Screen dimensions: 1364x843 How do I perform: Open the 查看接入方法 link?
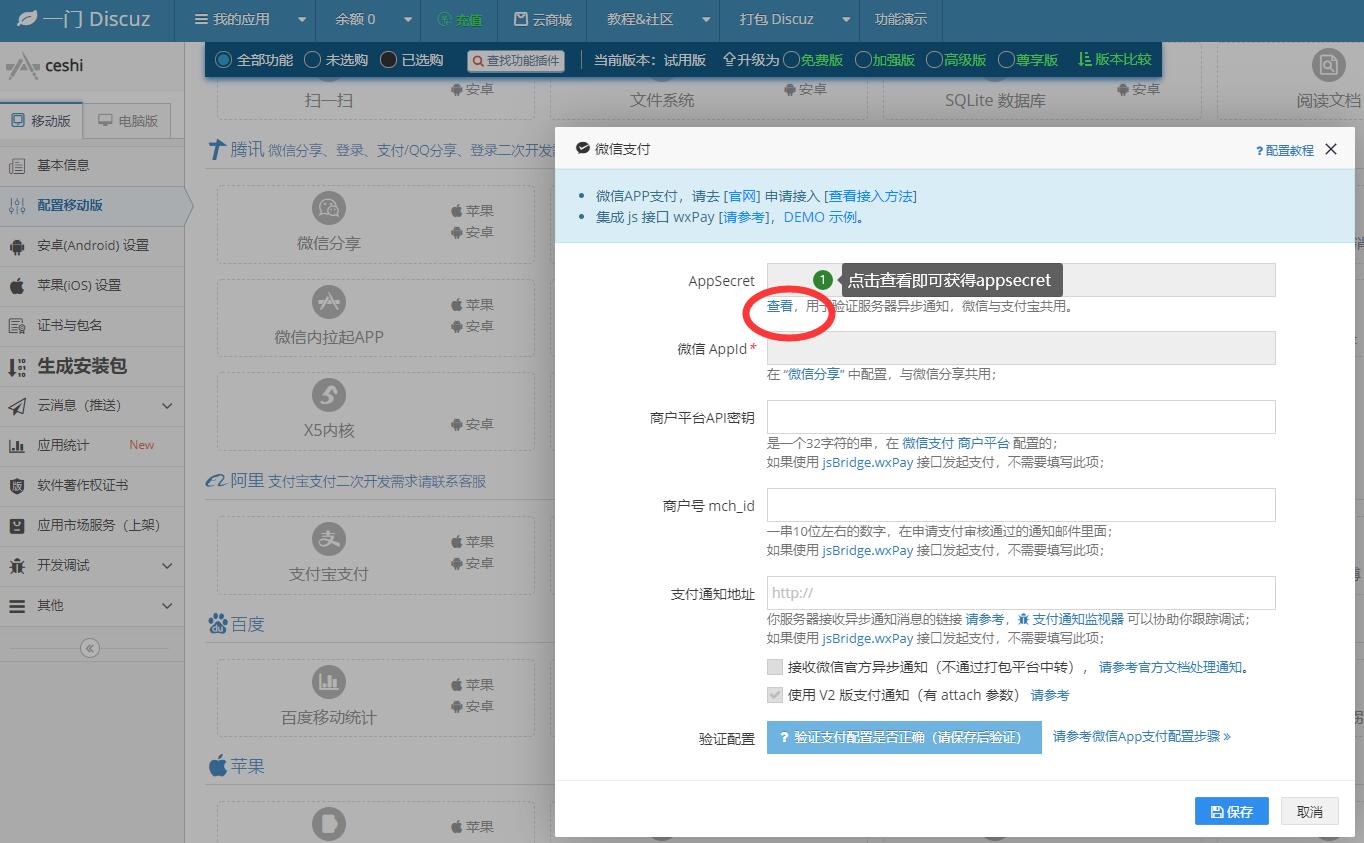click(870, 196)
